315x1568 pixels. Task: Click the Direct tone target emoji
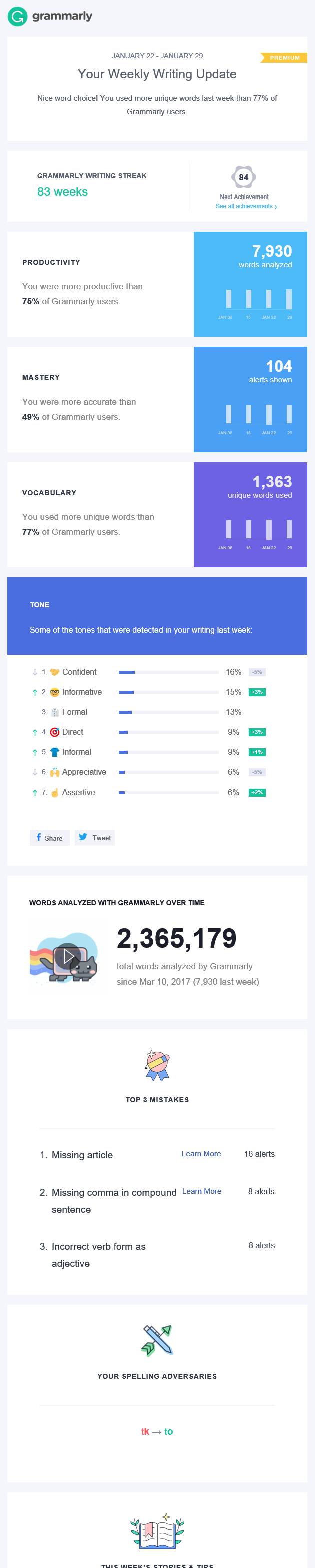(x=54, y=732)
